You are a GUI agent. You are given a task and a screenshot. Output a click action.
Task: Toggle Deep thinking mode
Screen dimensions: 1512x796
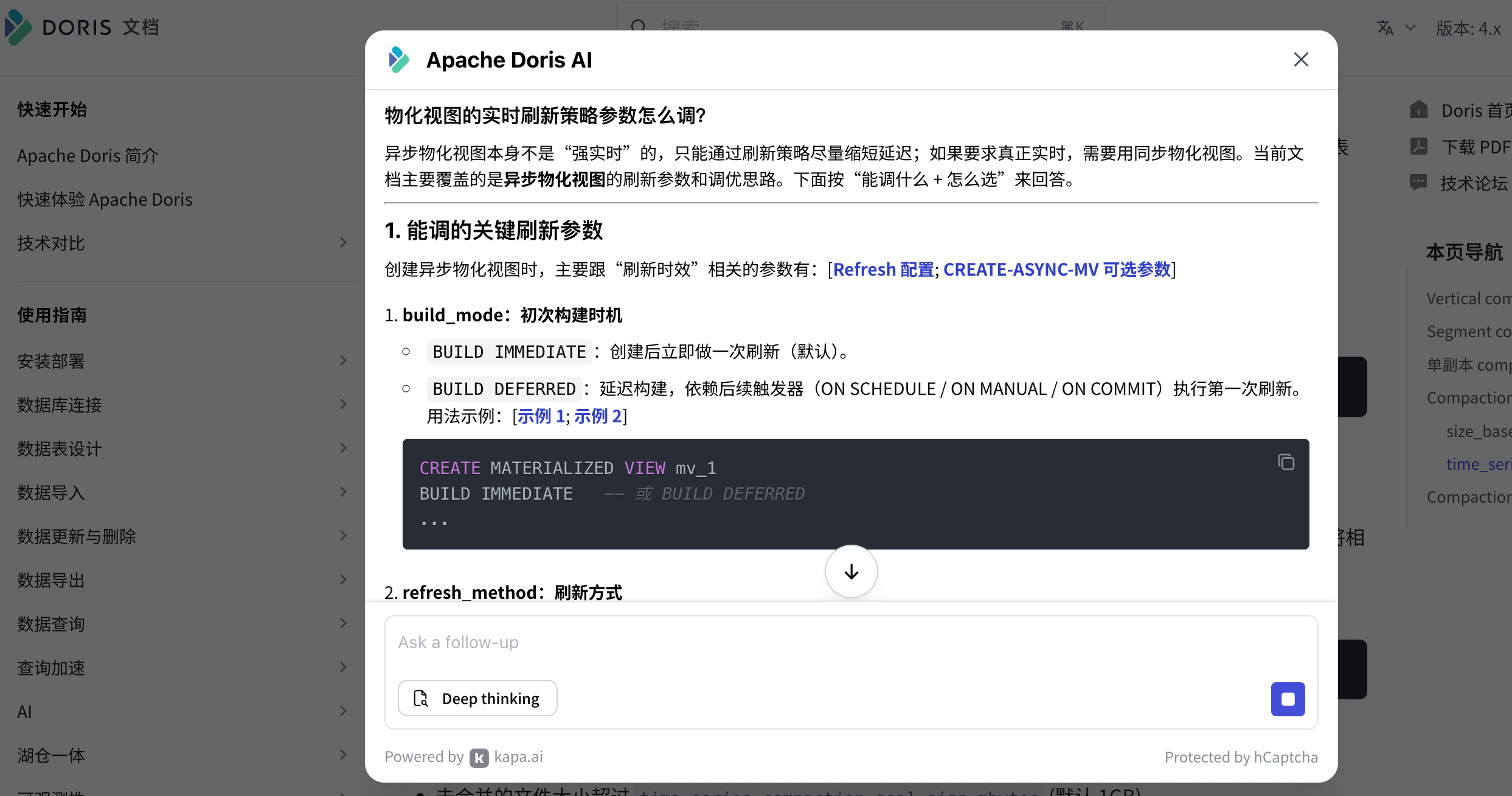click(477, 699)
